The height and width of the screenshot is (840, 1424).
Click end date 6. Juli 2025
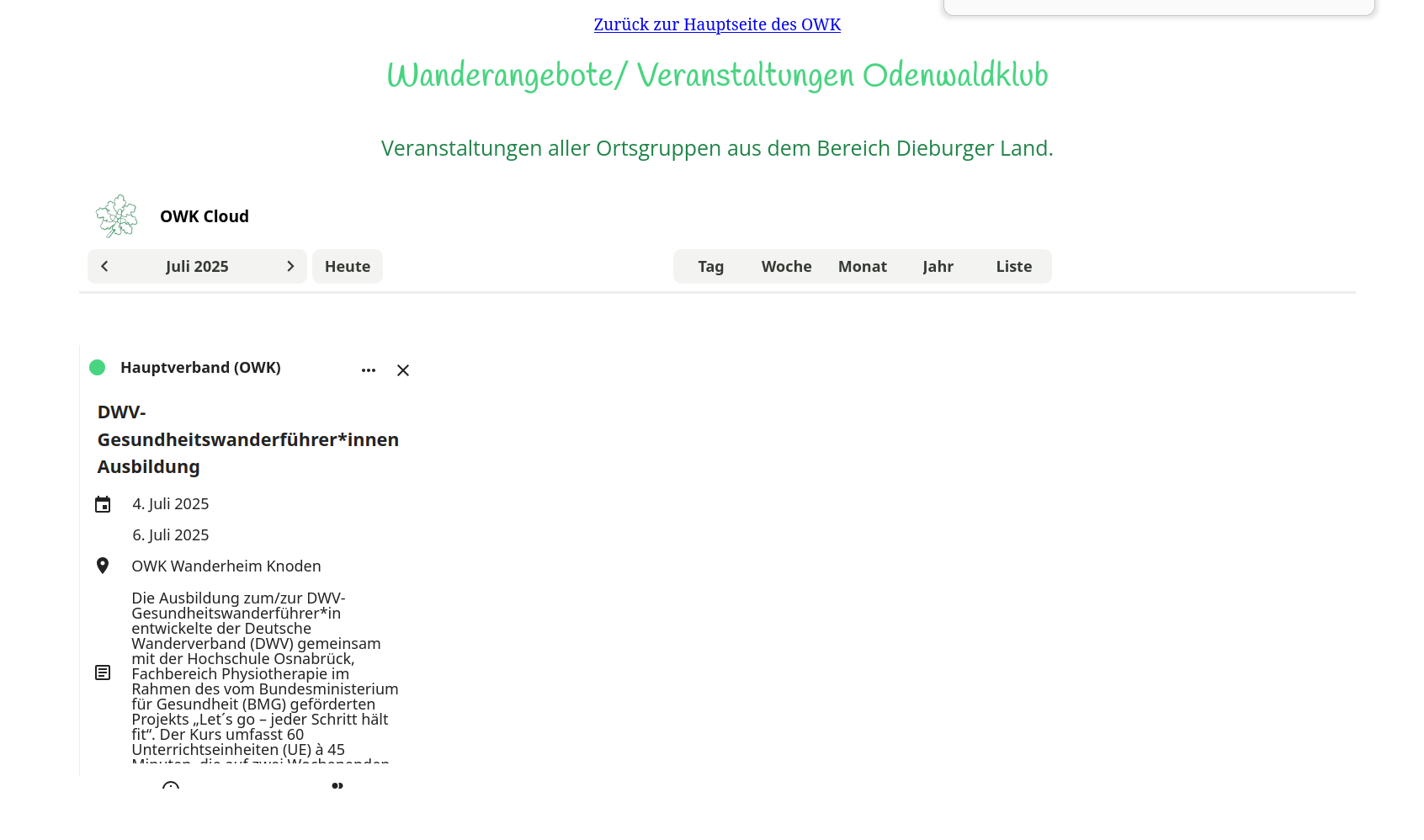pyautogui.click(x=171, y=535)
